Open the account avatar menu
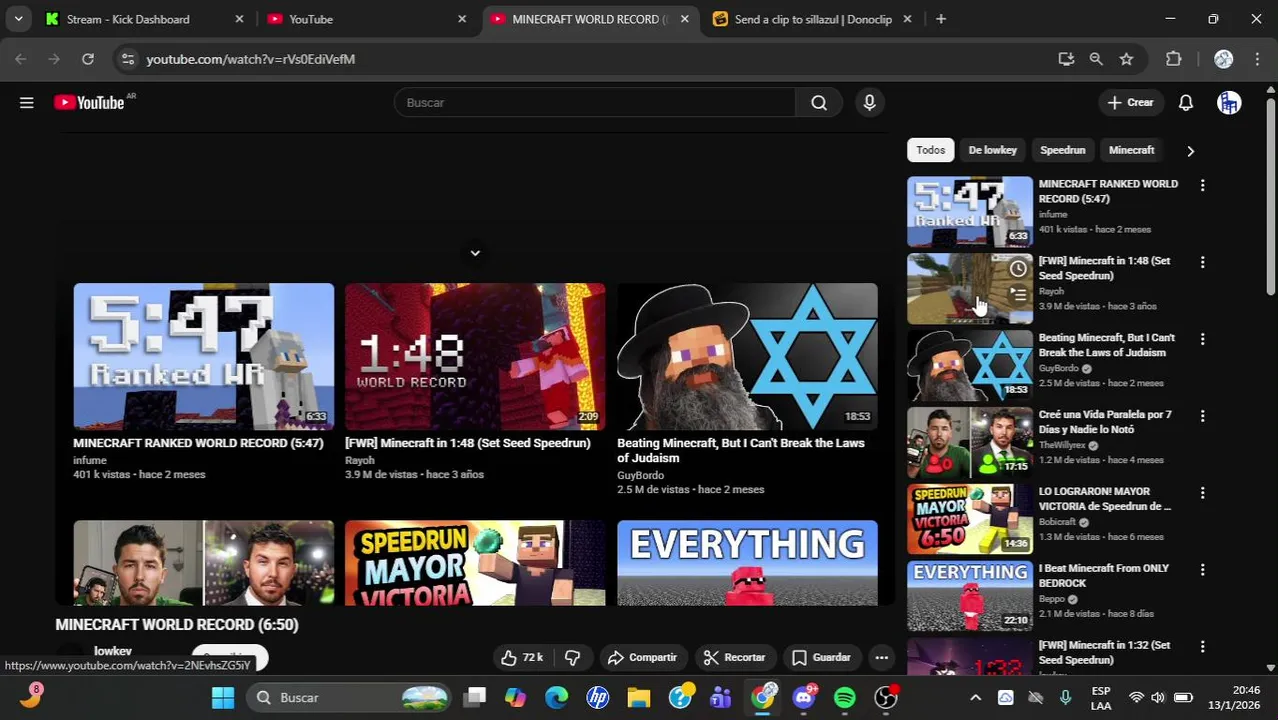Image resolution: width=1278 pixels, height=720 pixels. [1229, 102]
